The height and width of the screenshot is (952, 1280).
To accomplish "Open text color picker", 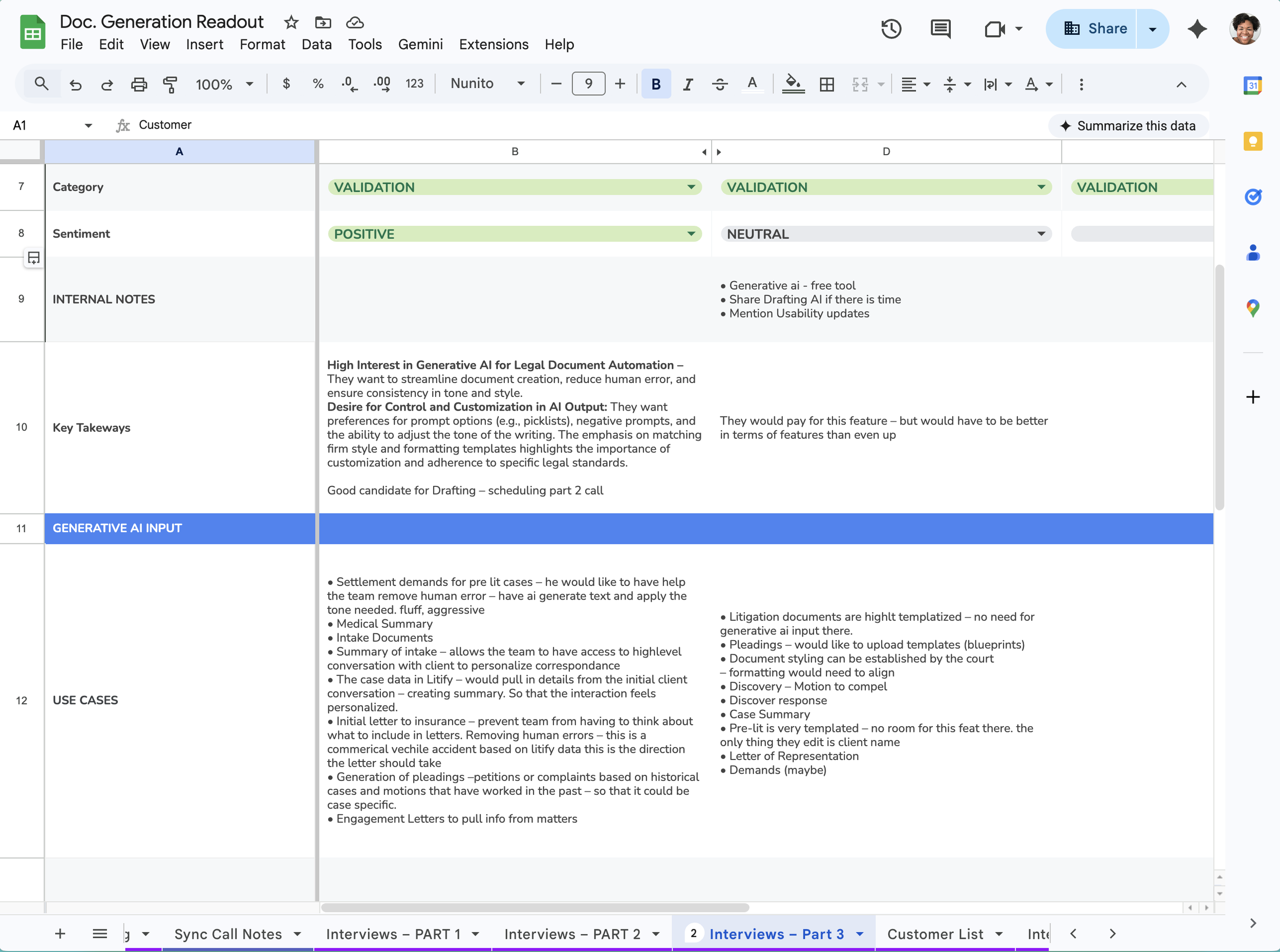I will pos(752,84).
